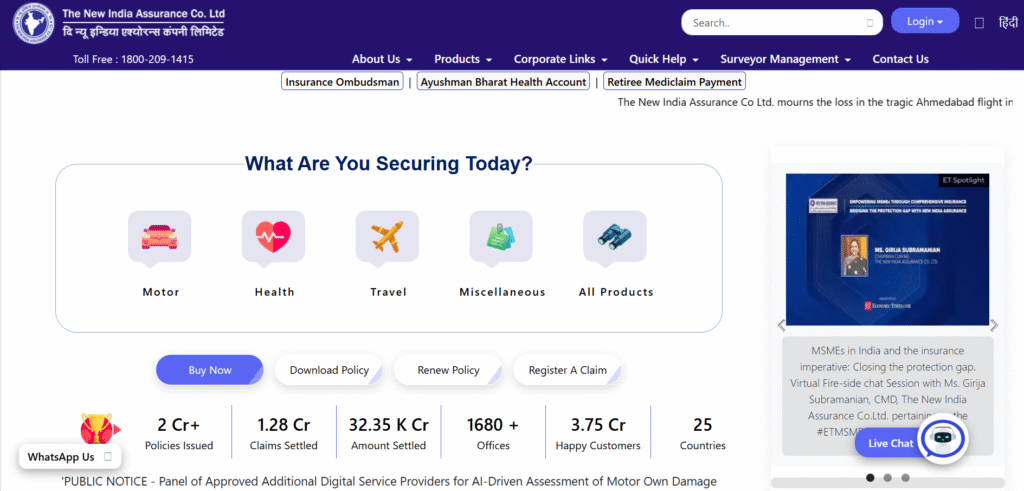Click the 1680 + Offices stat
The image size is (1024, 491).
[x=493, y=434]
